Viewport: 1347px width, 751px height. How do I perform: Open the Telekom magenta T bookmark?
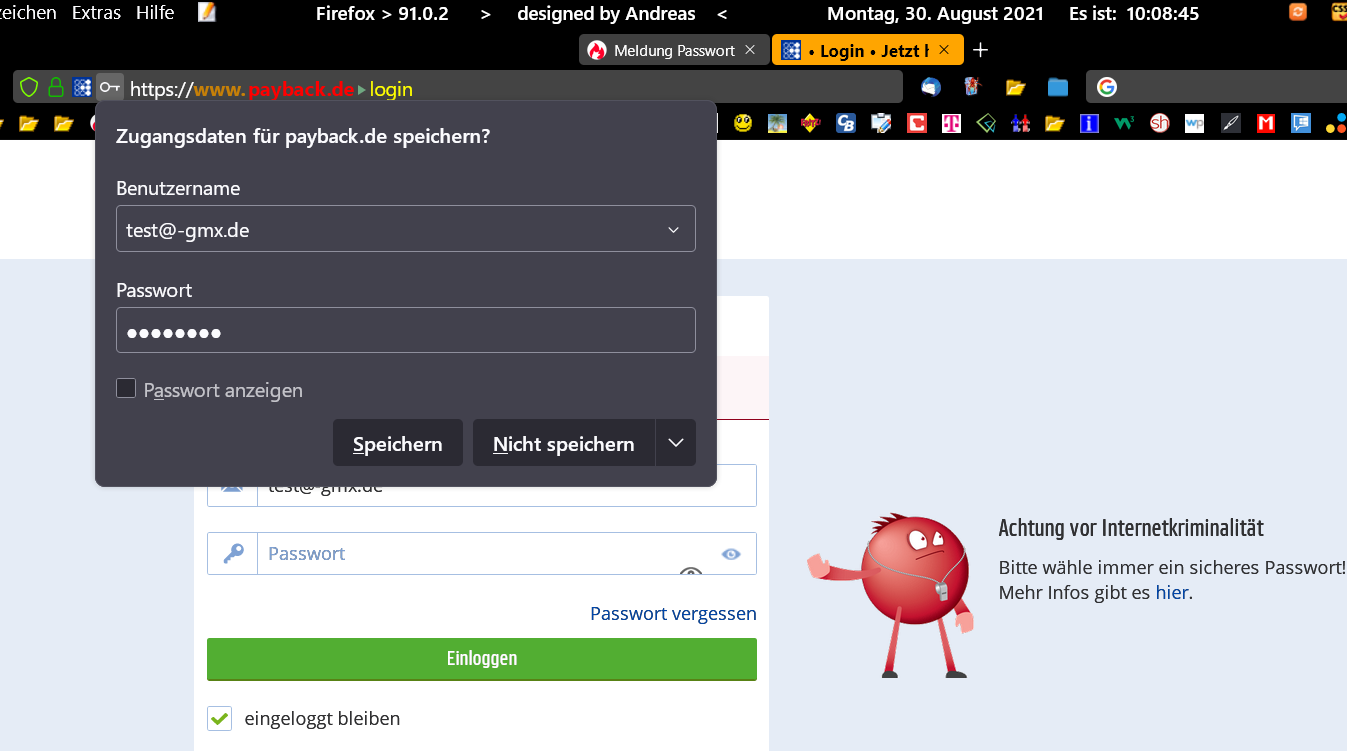(951, 124)
